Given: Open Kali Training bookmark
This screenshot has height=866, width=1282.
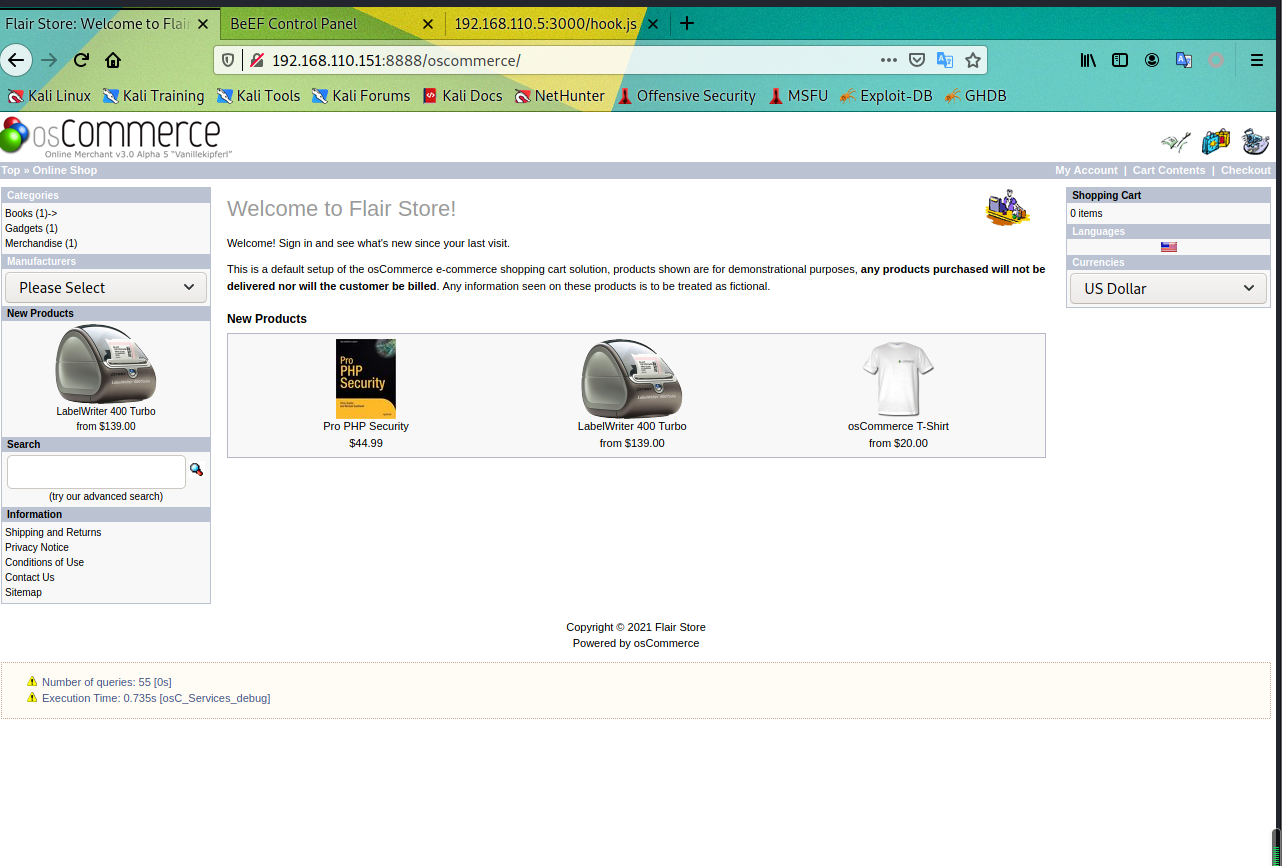Looking at the screenshot, I should 153,96.
